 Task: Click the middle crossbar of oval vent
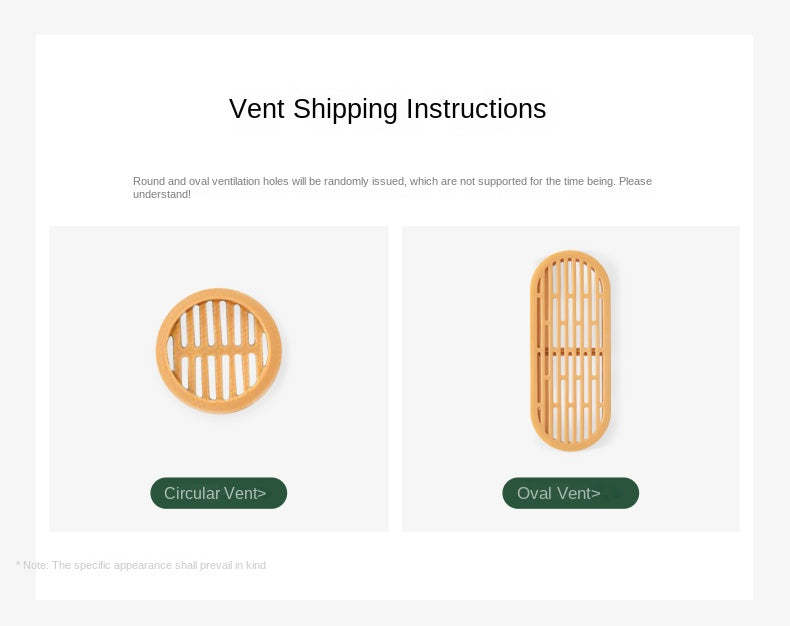coord(570,350)
